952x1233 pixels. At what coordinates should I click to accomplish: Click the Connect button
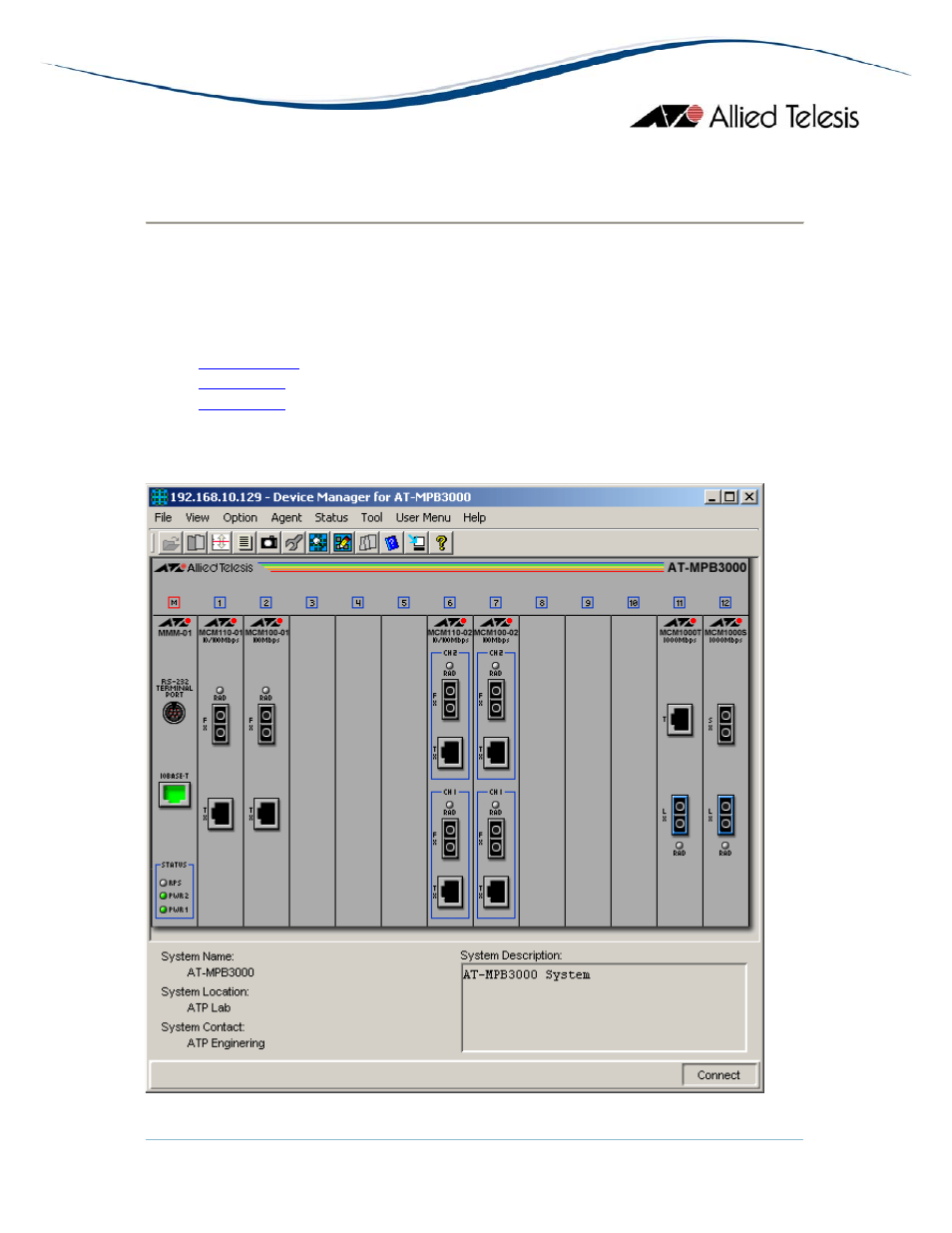point(718,1075)
